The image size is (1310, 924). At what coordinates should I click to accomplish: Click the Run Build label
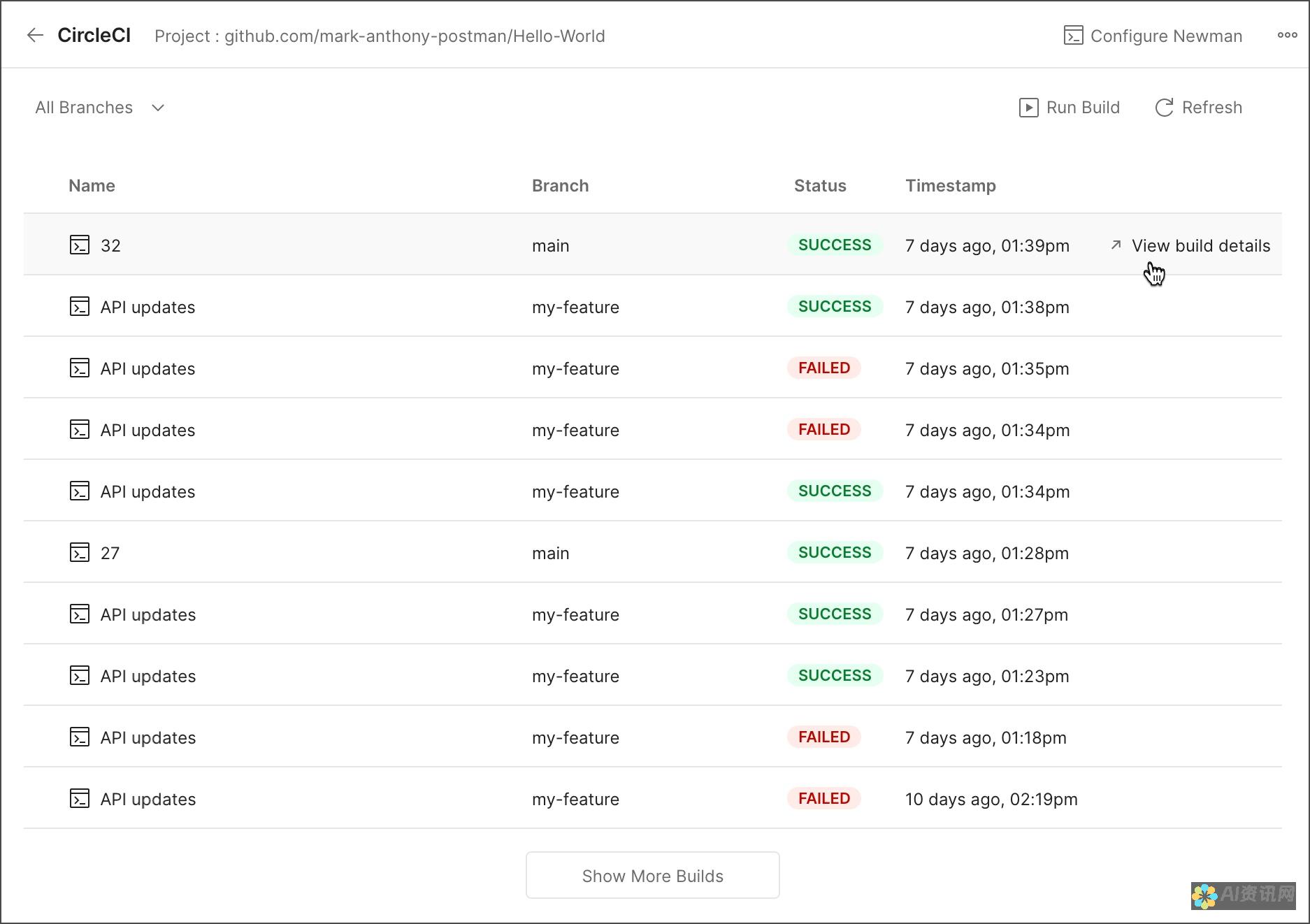(1083, 107)
